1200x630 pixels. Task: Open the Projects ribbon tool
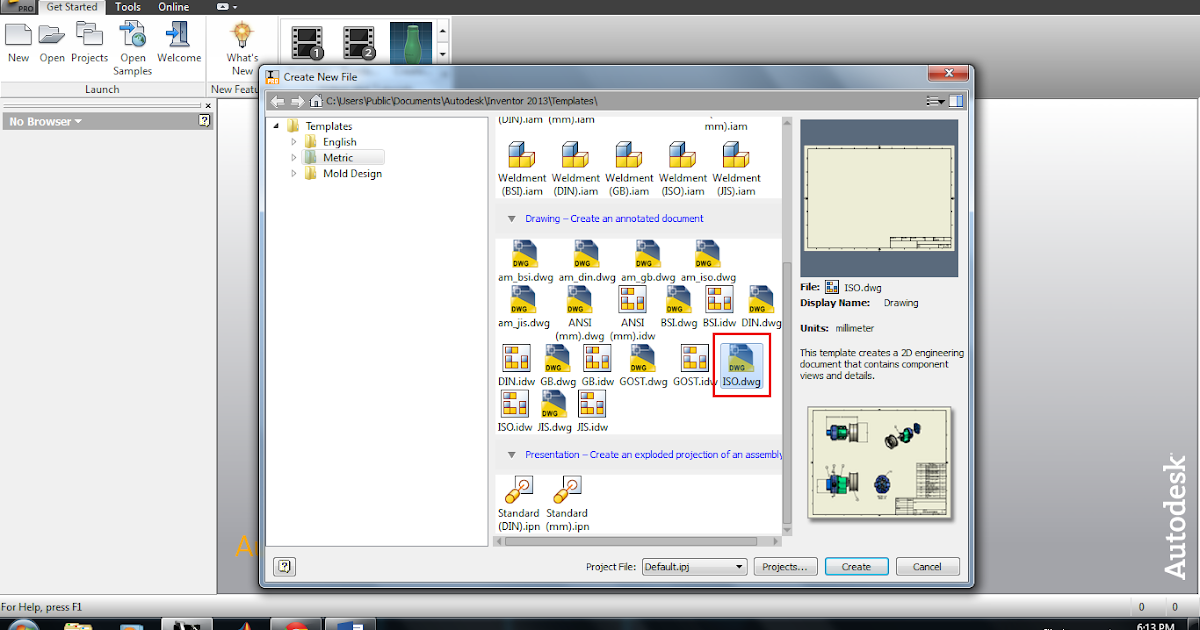pos(89,43)
